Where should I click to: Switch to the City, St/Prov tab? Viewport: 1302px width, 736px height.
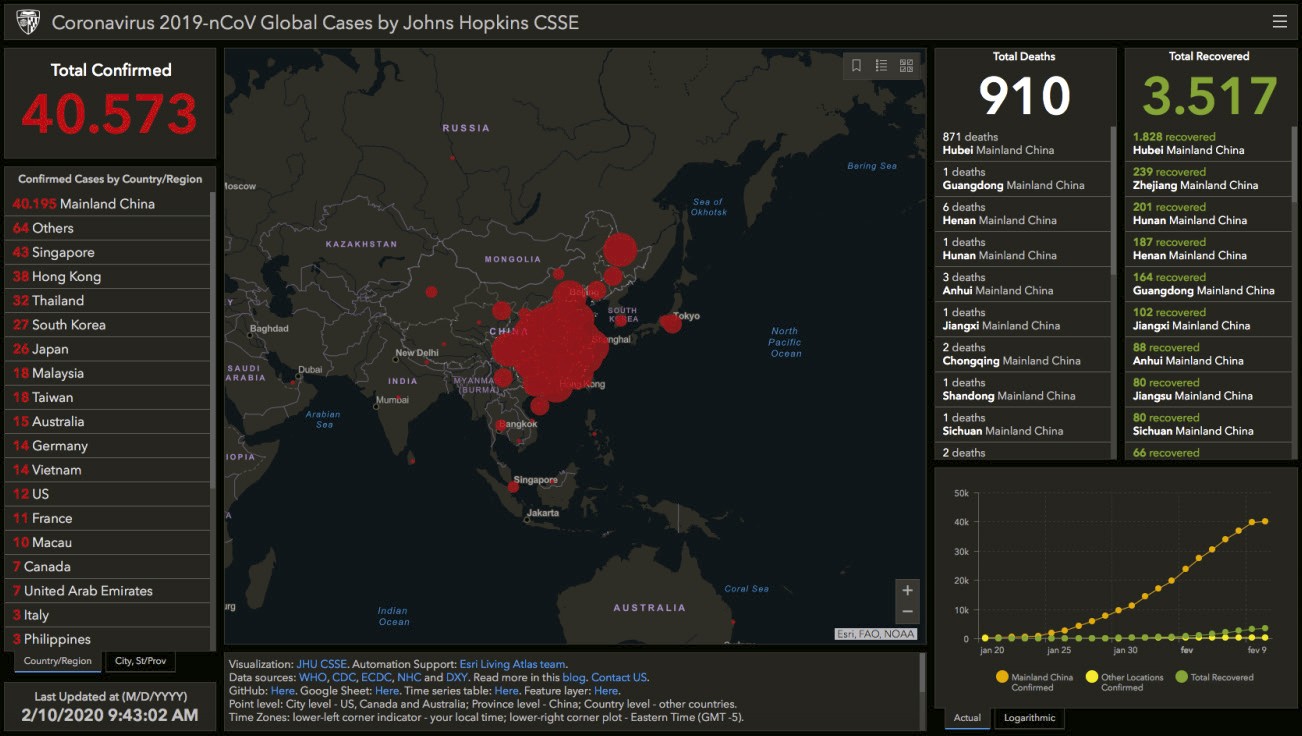coord(140,661)
